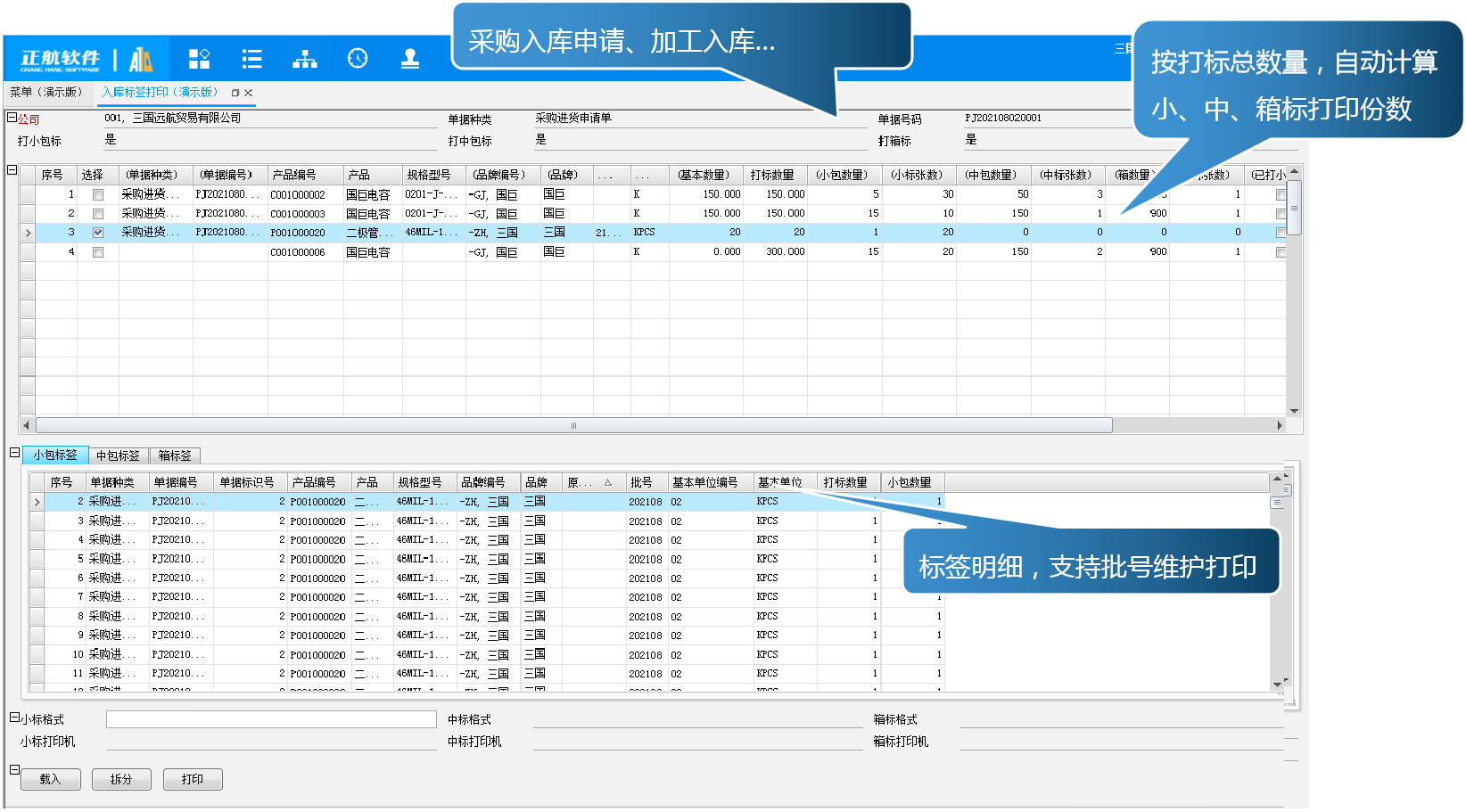The height and width of the screenshot is (812, 1466).
Task: Open the 小包标签 tab
Action: tap(55, 455)
